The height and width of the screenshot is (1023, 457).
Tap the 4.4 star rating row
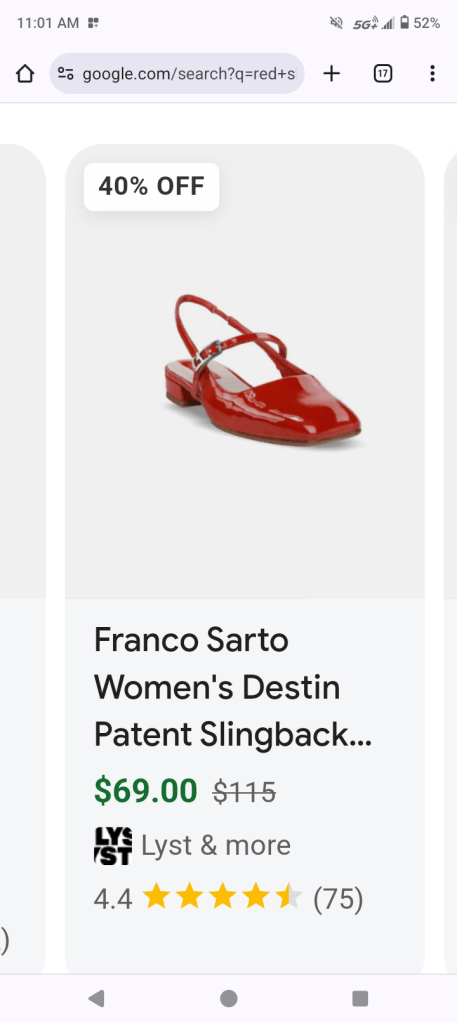point(228,898)
